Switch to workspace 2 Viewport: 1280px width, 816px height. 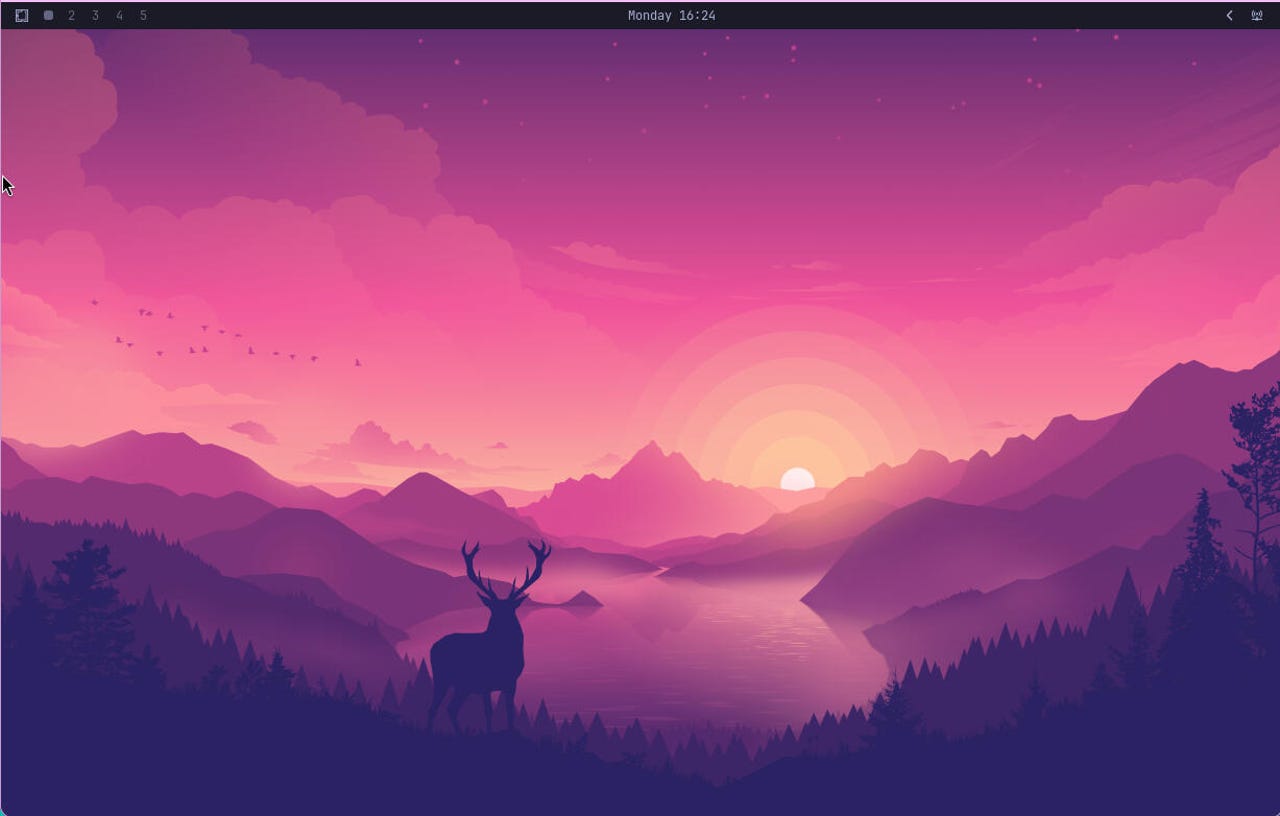(x=71, y=15)
